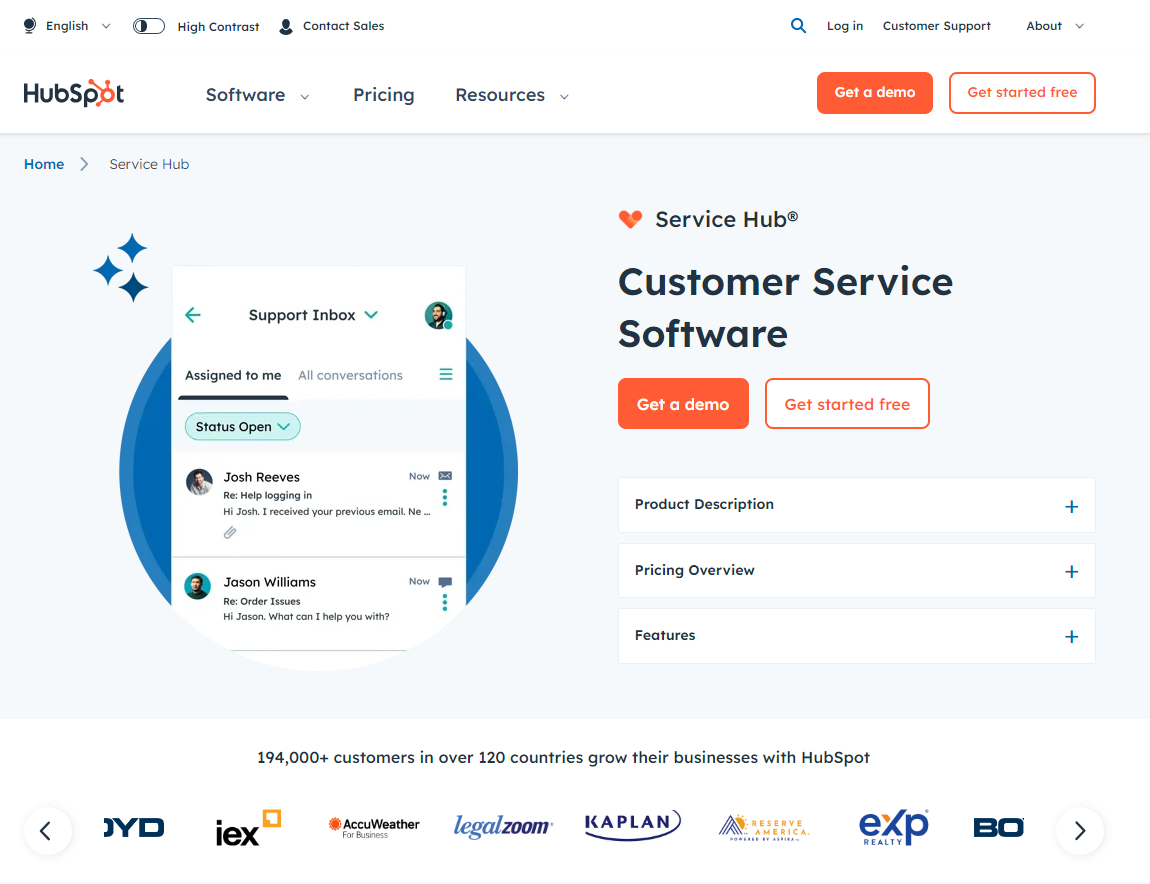The height and width of the screenshot is (884, 1150).
Task: Click the Customer Service Software heading
Action: 785,307
